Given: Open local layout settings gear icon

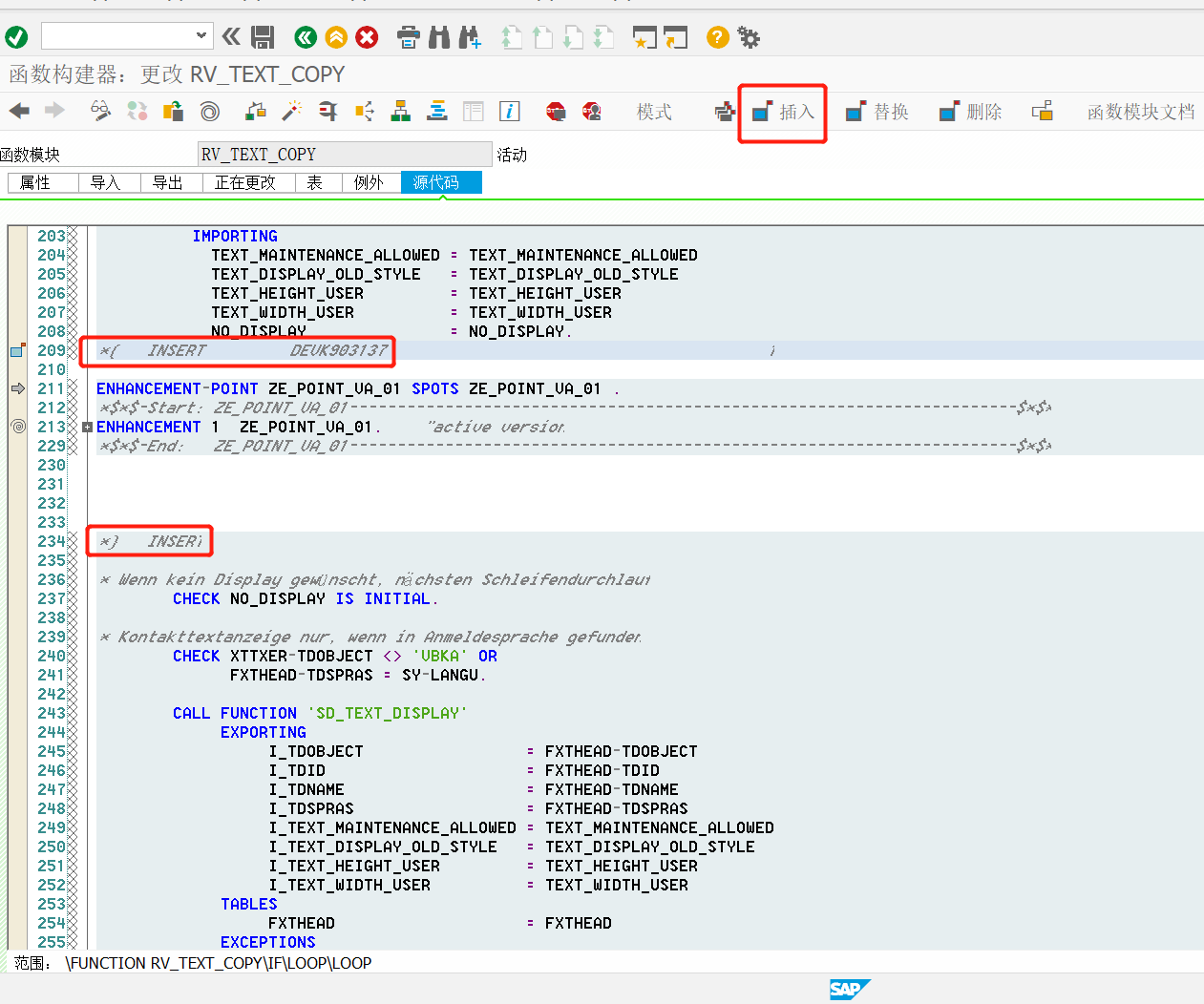Looking at the screenshot, I should 750,37.
